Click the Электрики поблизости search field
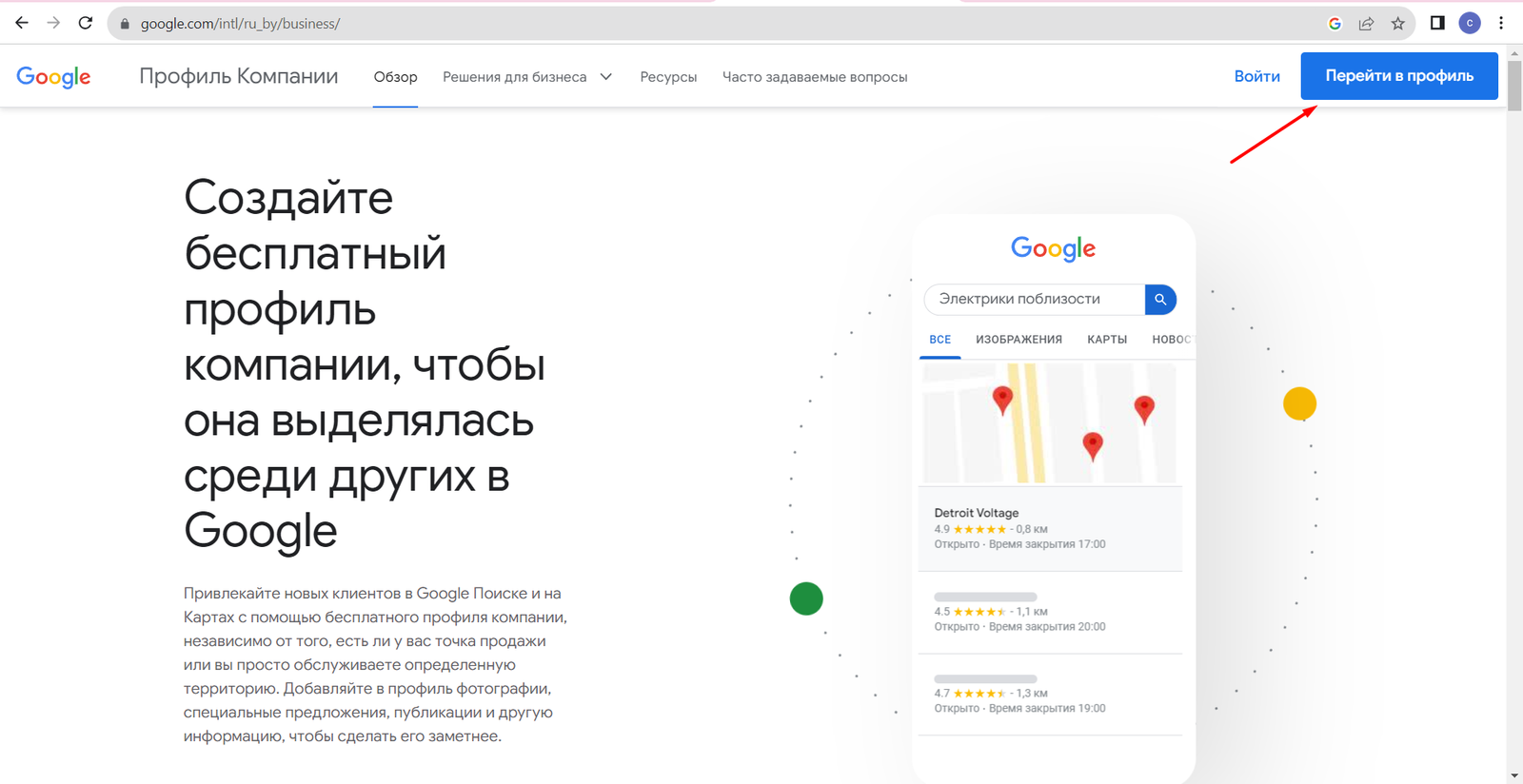 1035,299
